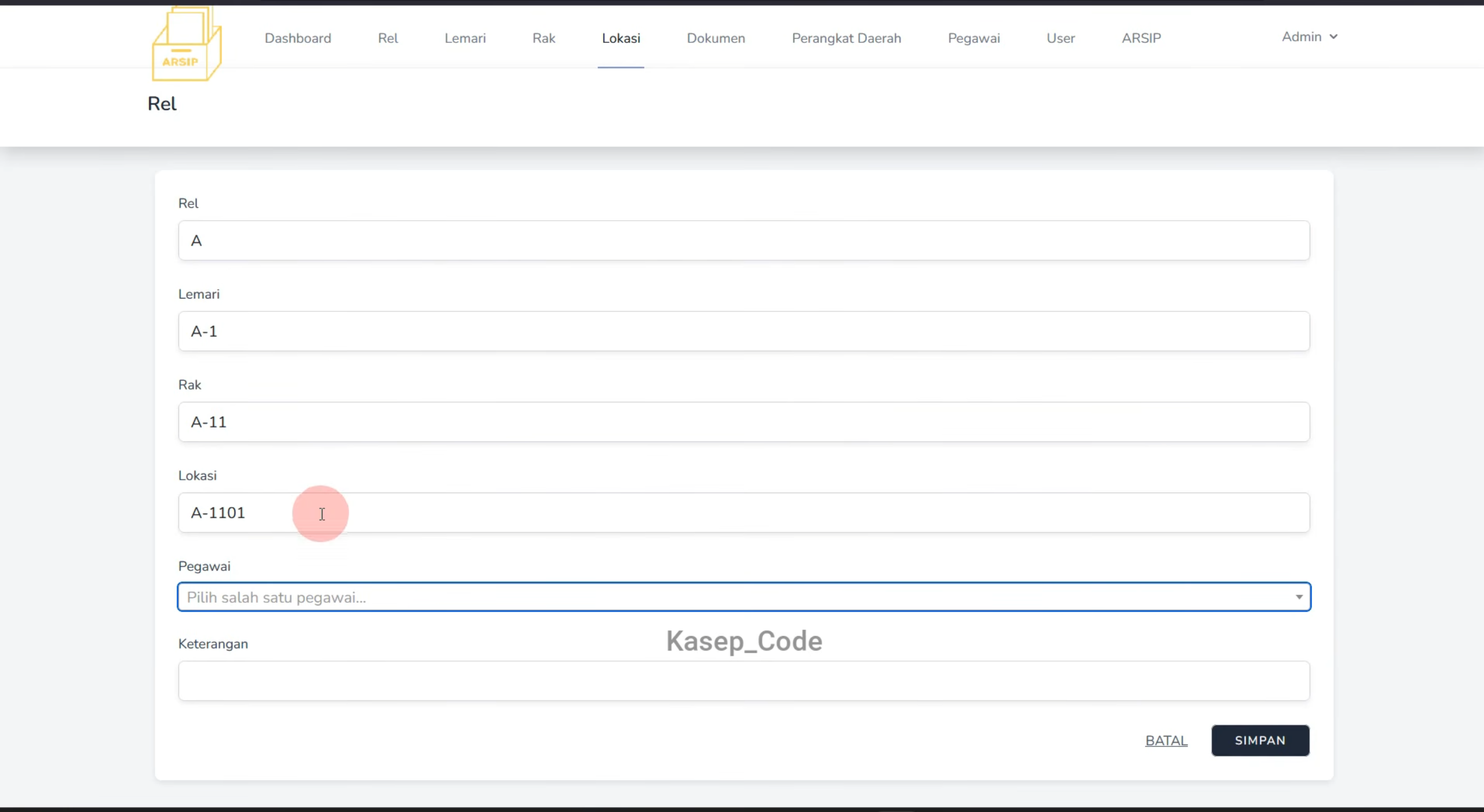1484x812 pixels.
Task: Open the Lemari navigation link
Action: click(x=465, y=38)
